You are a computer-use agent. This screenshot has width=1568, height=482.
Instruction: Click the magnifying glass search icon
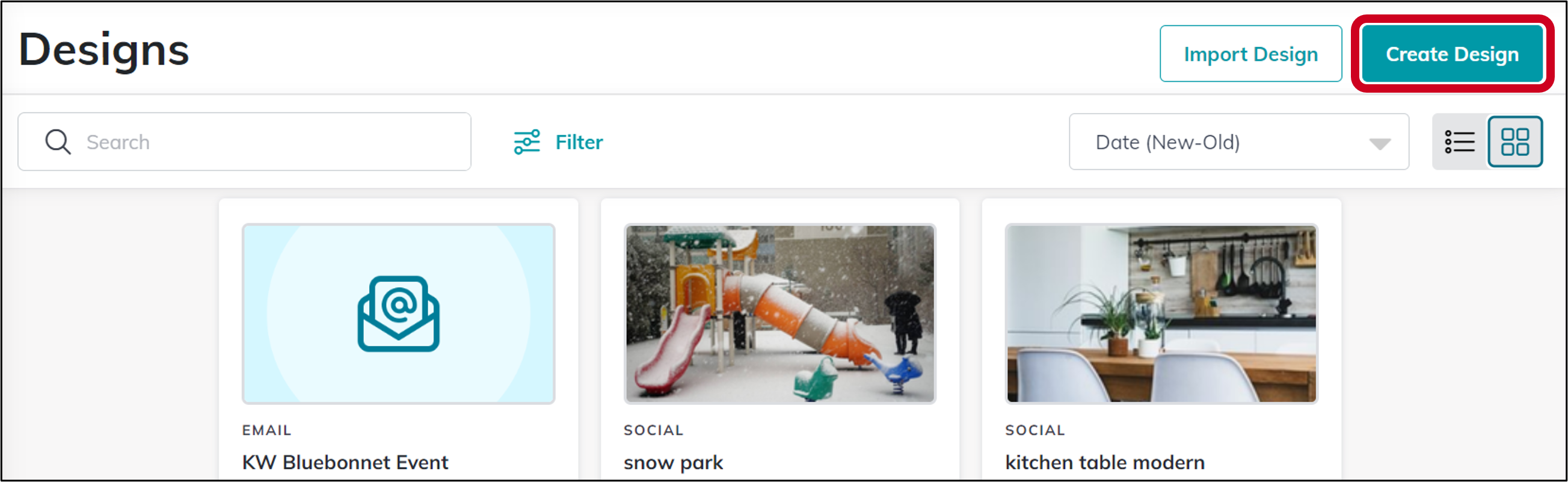point(58,142)
